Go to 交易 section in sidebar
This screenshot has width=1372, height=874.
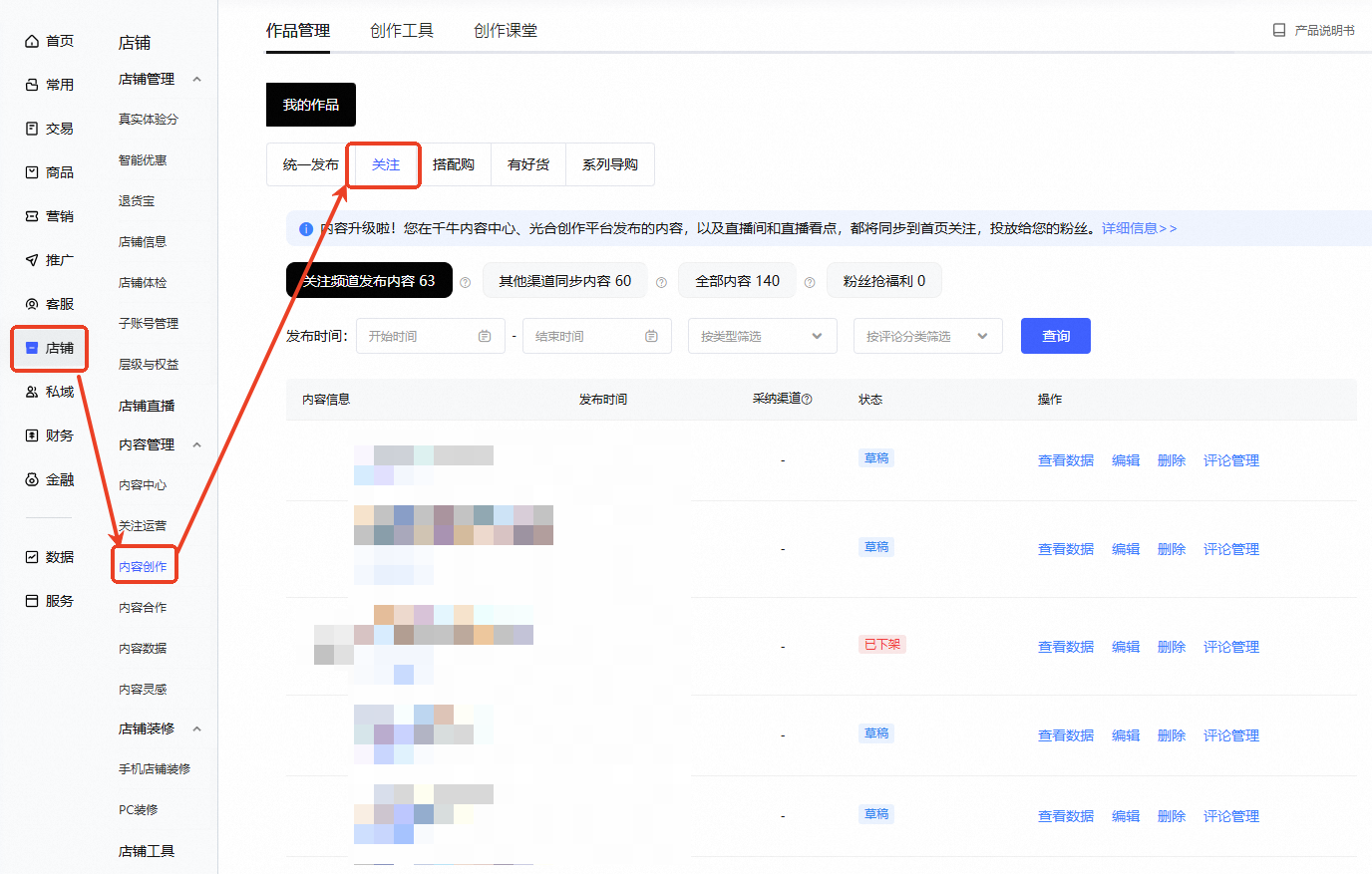tap(49, 129)
